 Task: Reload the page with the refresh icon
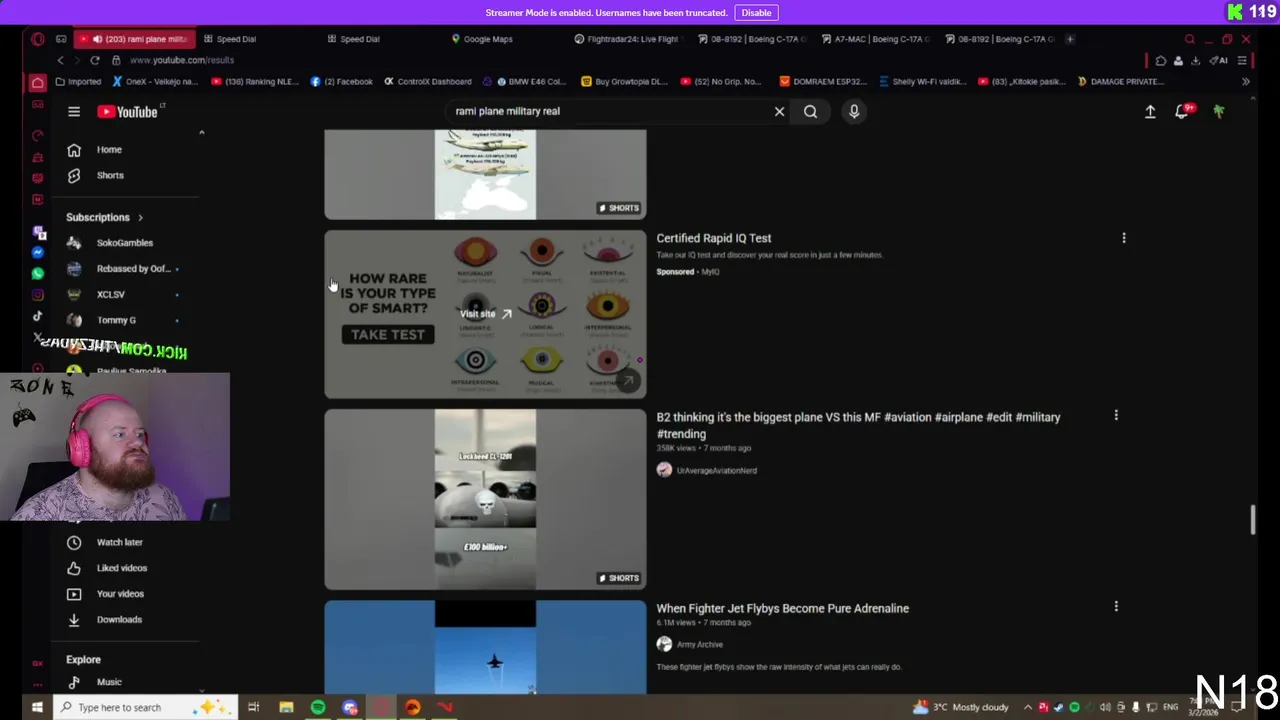95,60
